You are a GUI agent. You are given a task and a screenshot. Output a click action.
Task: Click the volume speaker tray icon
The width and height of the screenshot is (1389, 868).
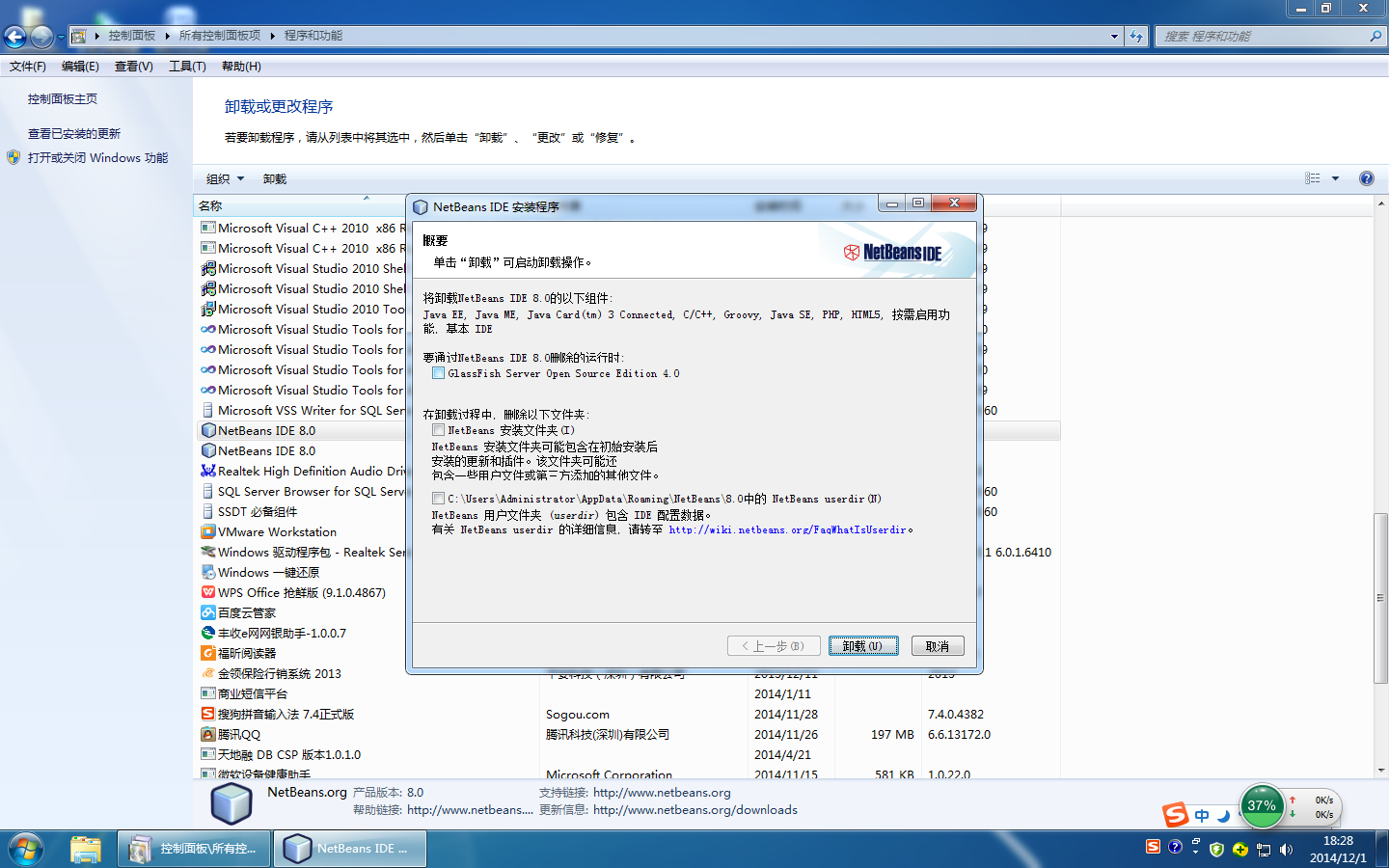coord(1286,850)
